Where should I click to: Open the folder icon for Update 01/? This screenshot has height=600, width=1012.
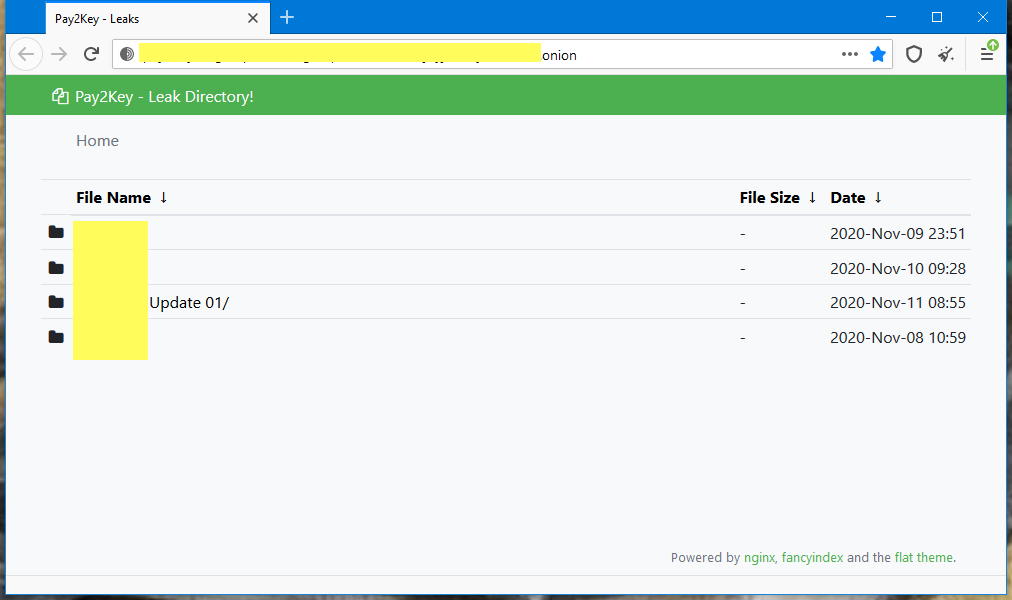56,302
